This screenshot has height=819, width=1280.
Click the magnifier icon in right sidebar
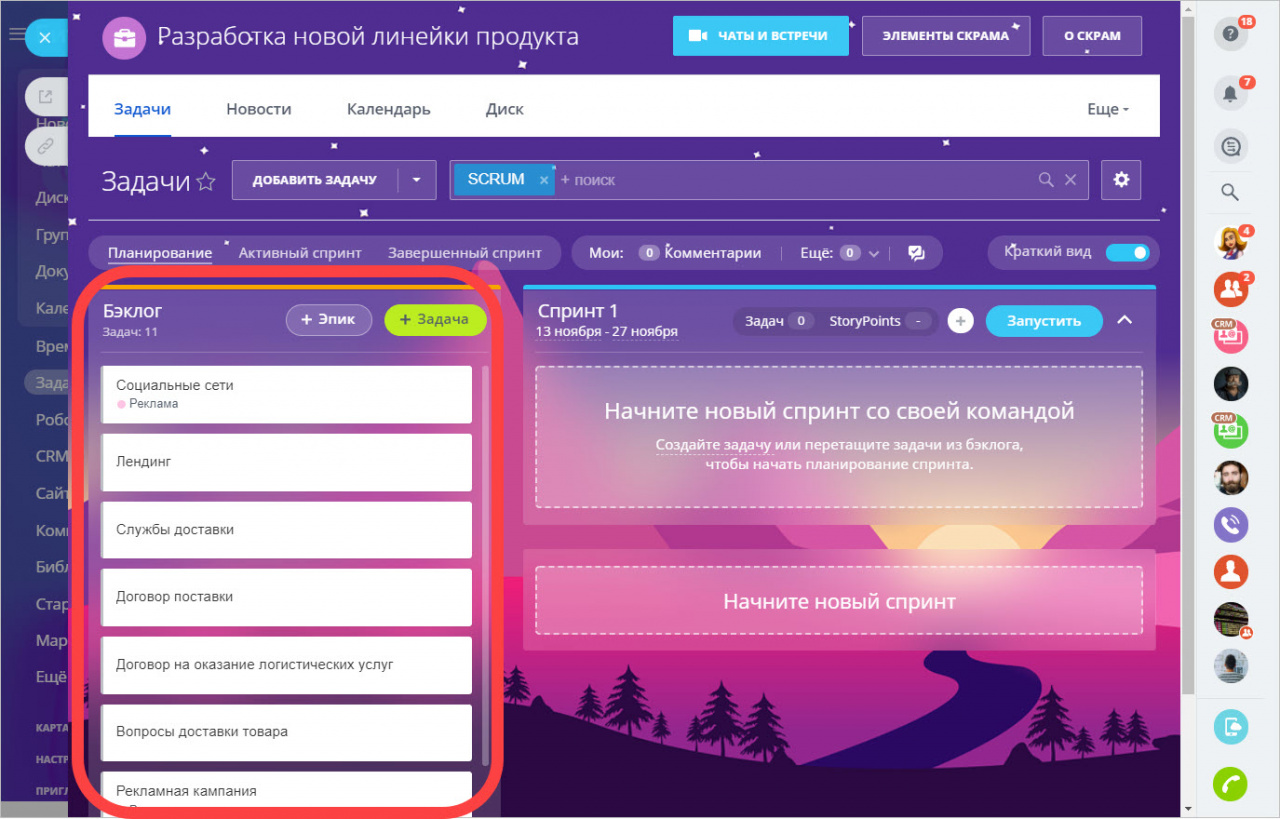click(1230, 192)
